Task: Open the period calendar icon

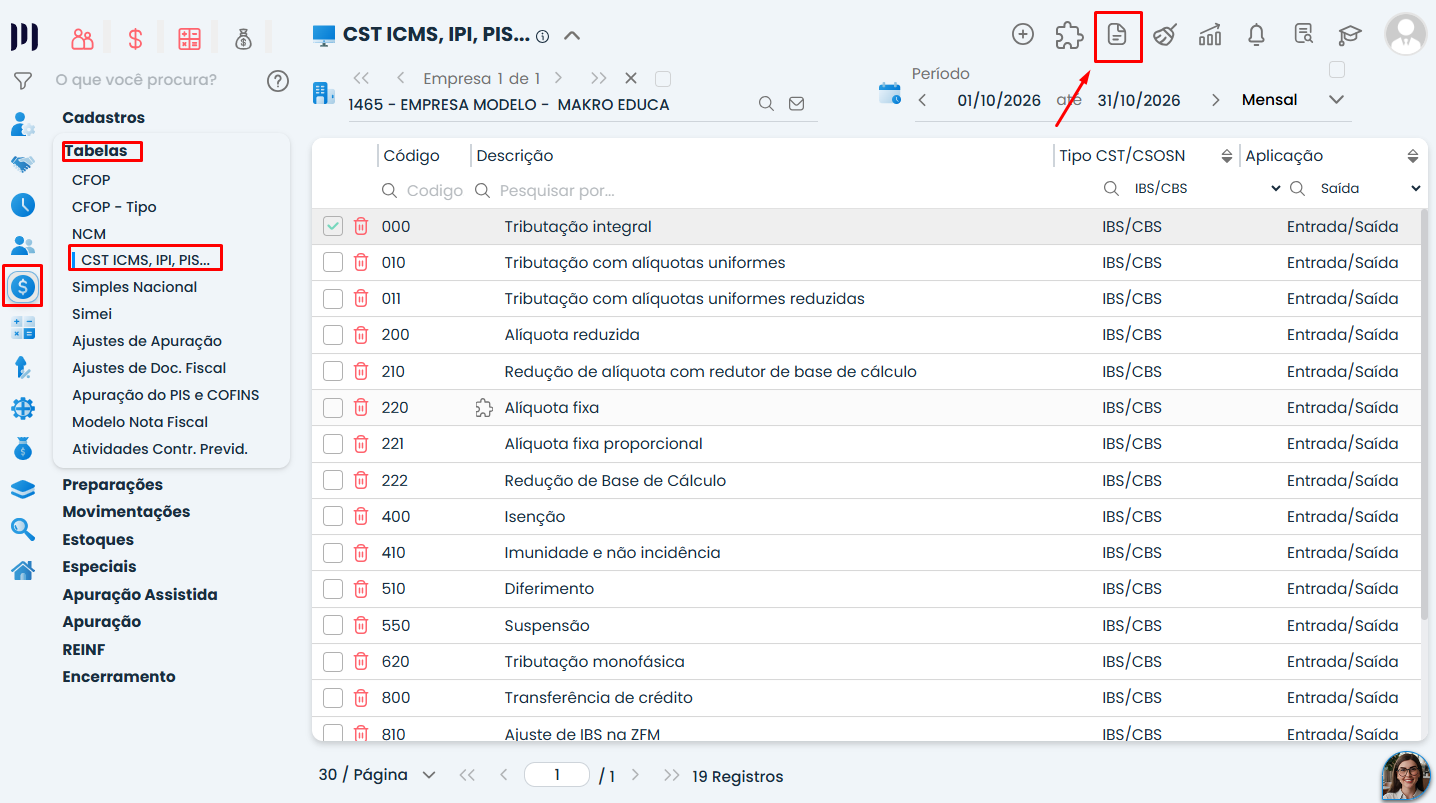Action: tap(890, 94)
